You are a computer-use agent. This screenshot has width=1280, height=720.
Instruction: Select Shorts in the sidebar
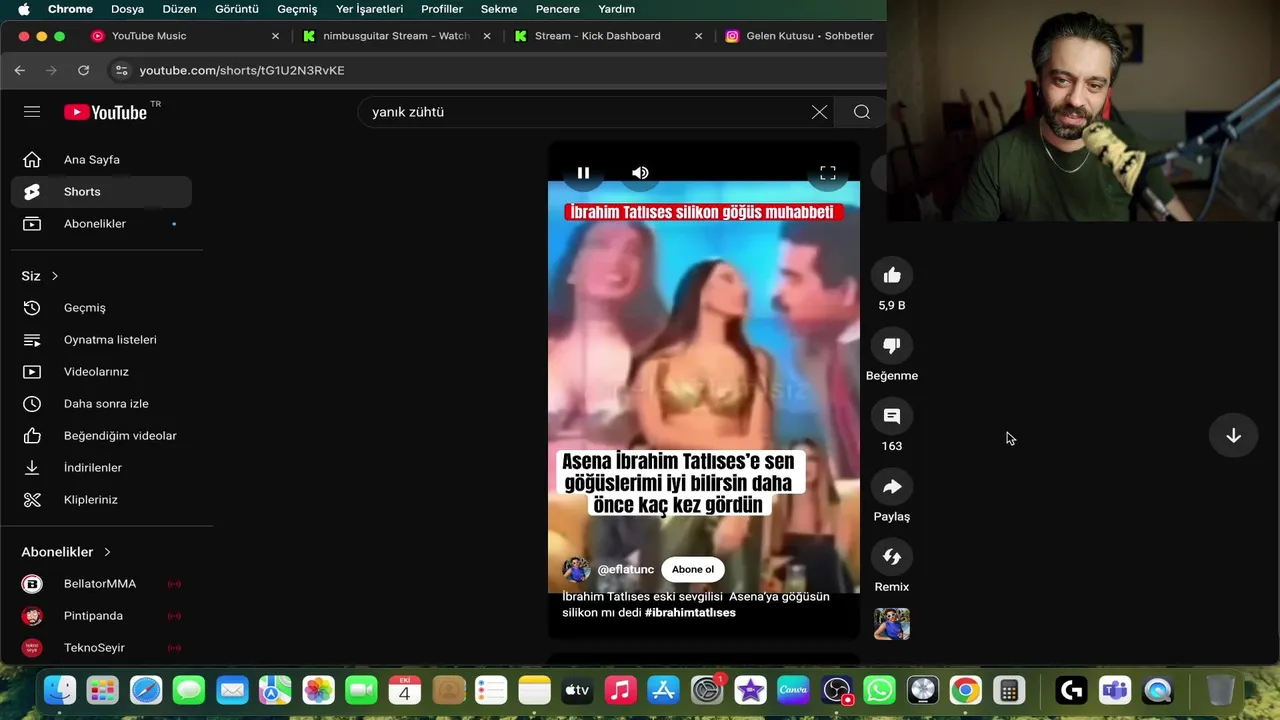point(101,192)
